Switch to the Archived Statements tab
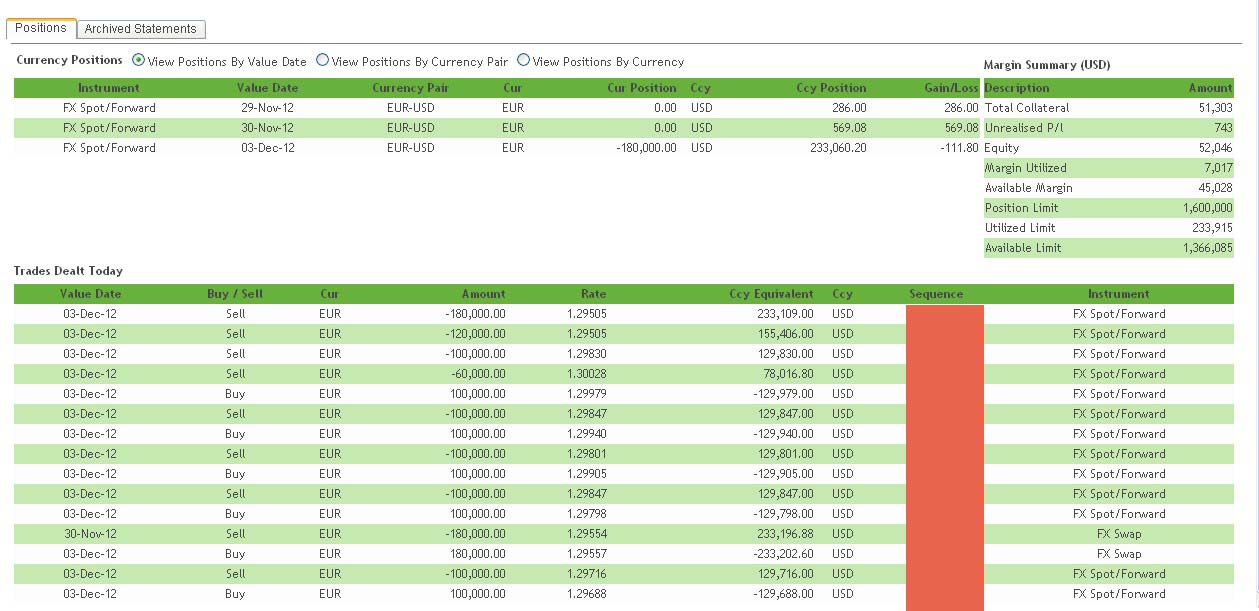 click(x=140, y=29)
